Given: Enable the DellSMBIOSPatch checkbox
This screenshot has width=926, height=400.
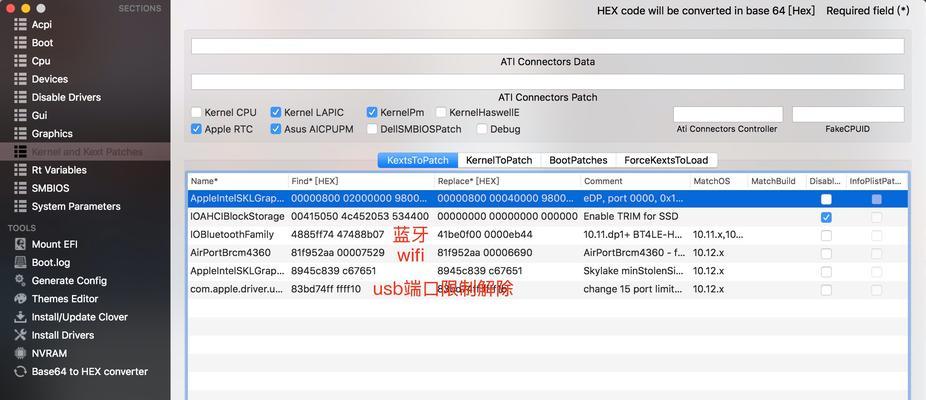Looking at the screenshot, I should pos(371,129).
